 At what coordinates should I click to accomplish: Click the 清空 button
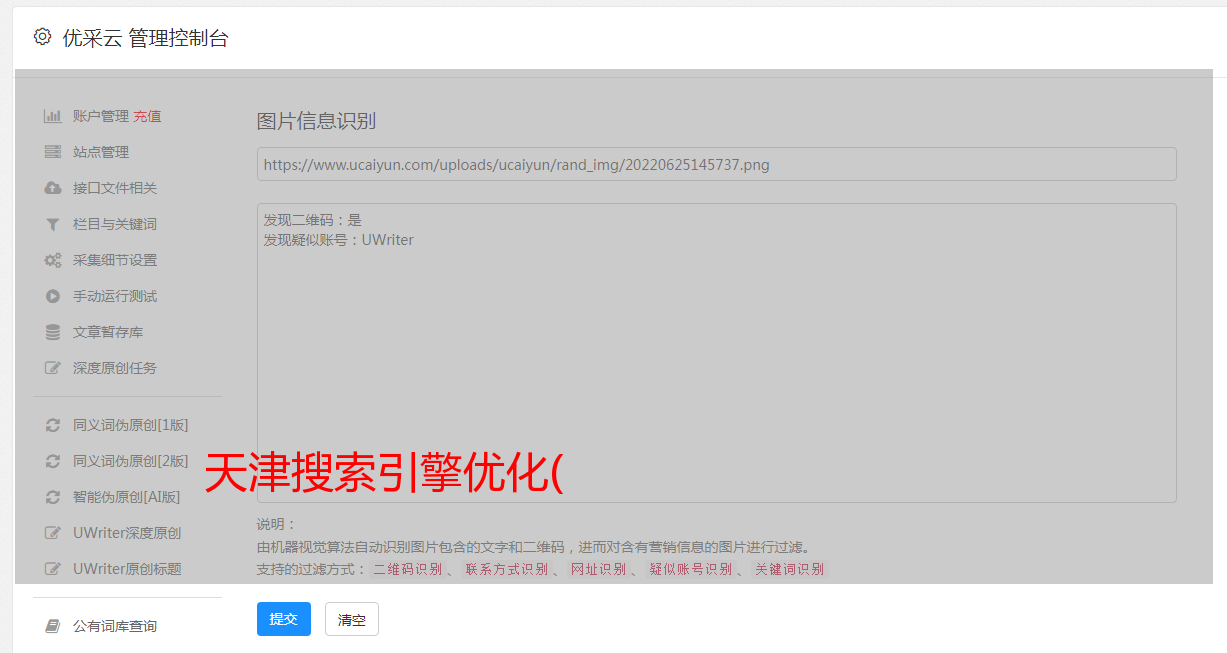point(352,619)
